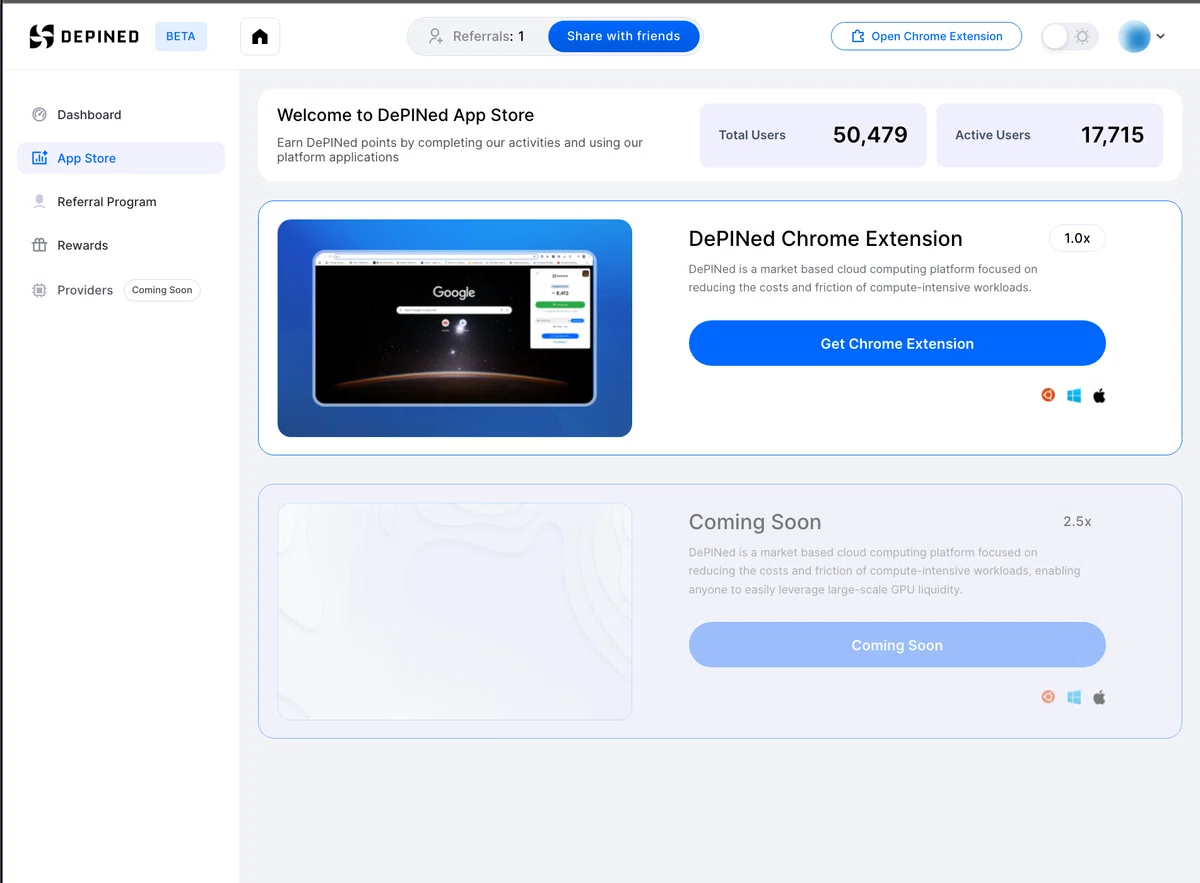
Task: Click Get Chrome Extension button
Action: pos(897,343)
